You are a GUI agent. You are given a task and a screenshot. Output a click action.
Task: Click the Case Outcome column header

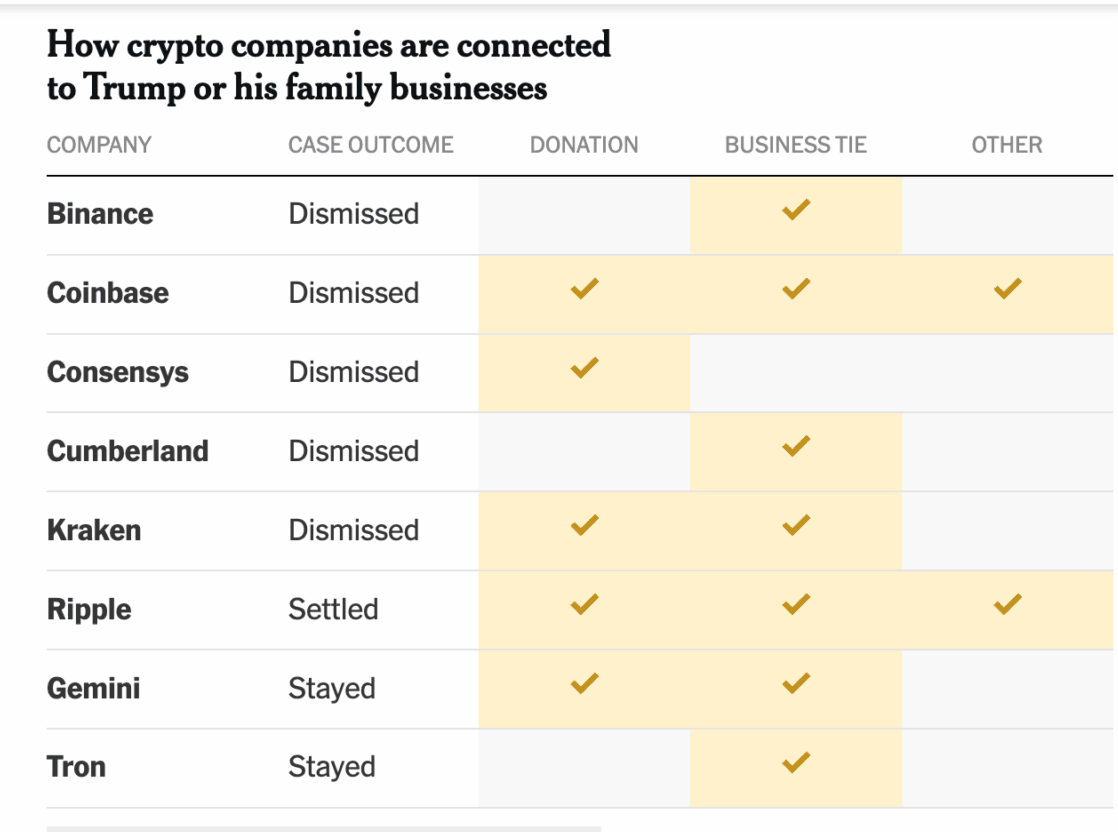(x=371, y=145)
